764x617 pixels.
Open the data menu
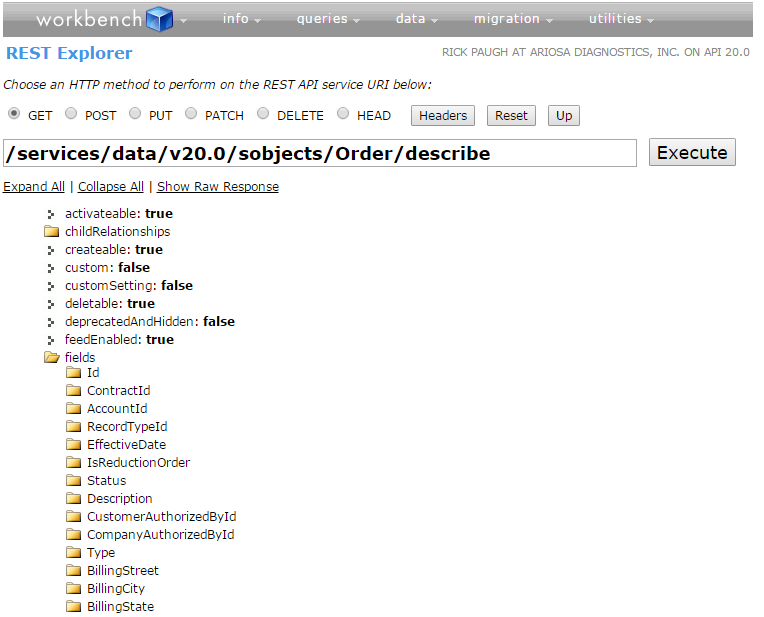click(417, 19)
